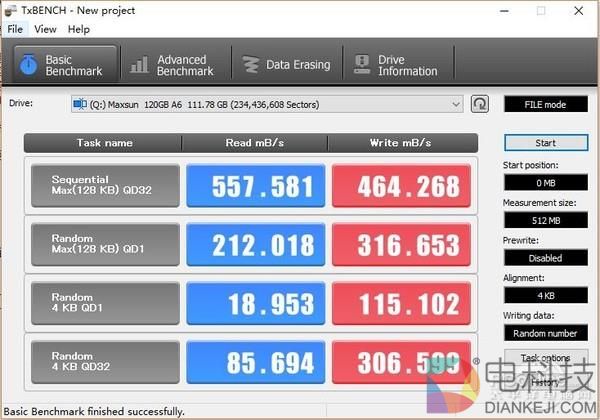Open the Writing data Random number selector

[x=545, y=333]
